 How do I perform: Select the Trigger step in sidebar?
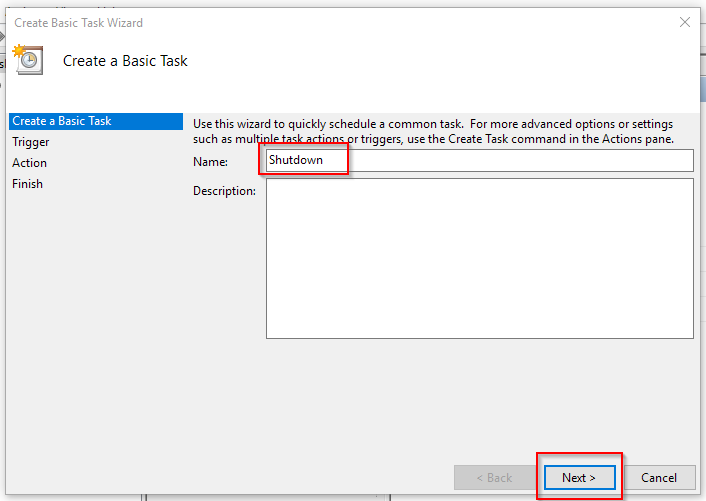click(x=31, y=142)
